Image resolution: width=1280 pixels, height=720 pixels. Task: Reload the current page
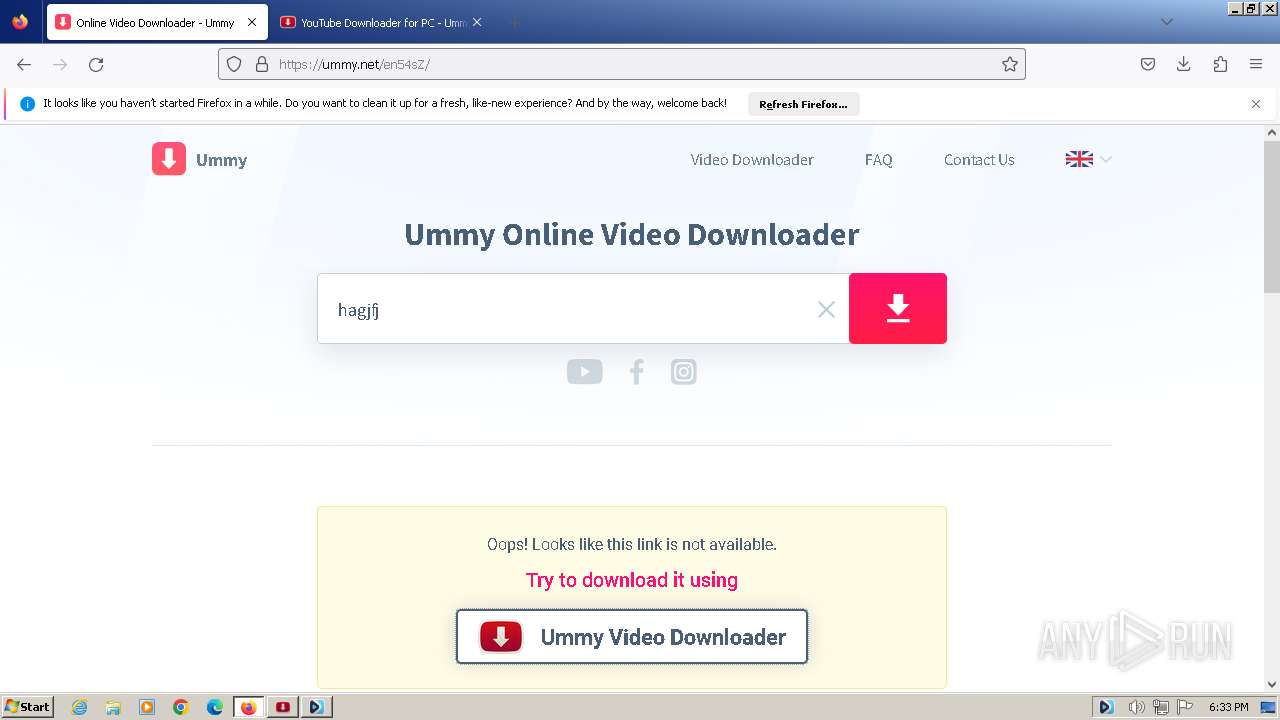pos(96,64)
